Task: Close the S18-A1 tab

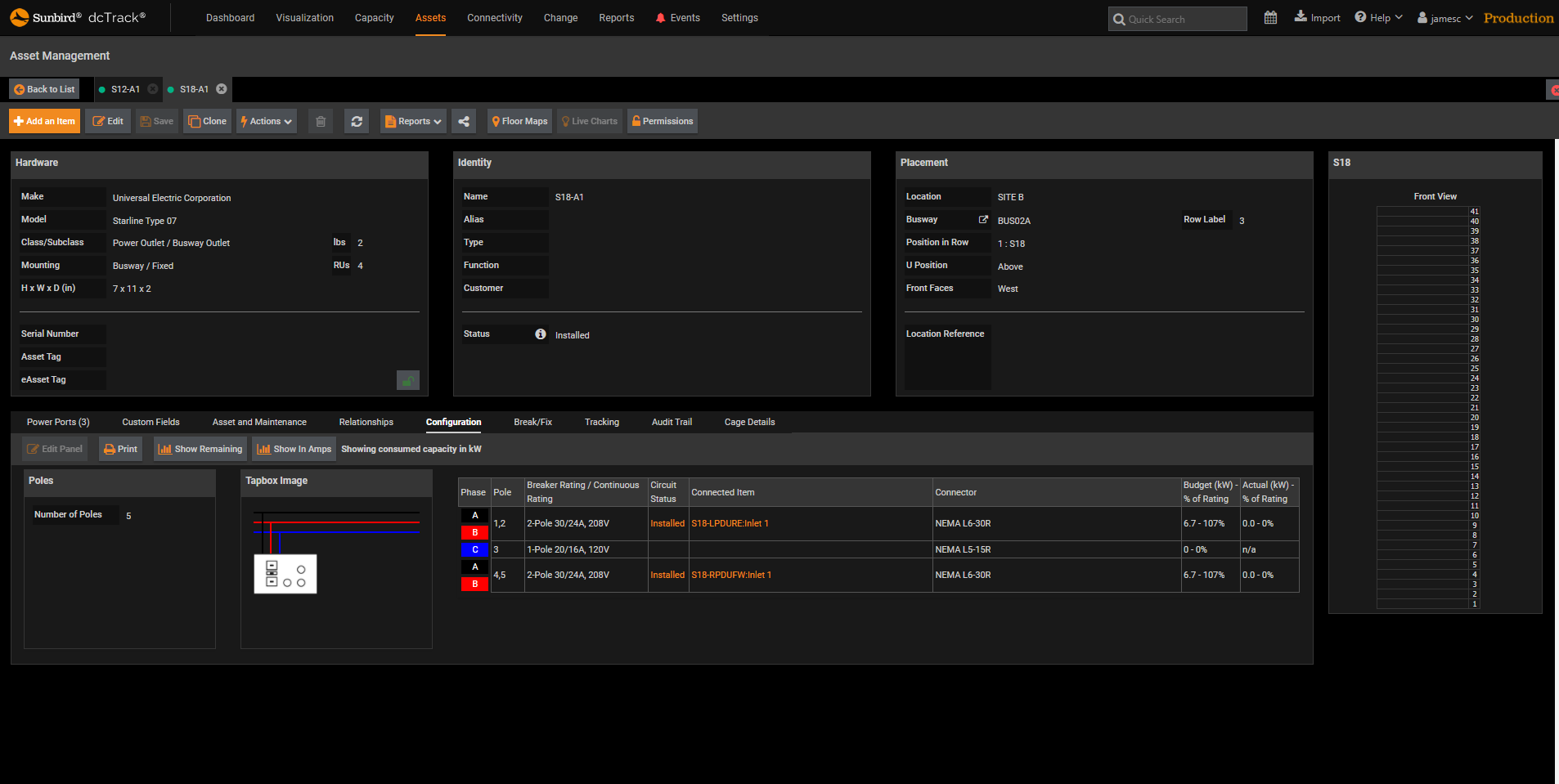Action: [x=222, y=89]
